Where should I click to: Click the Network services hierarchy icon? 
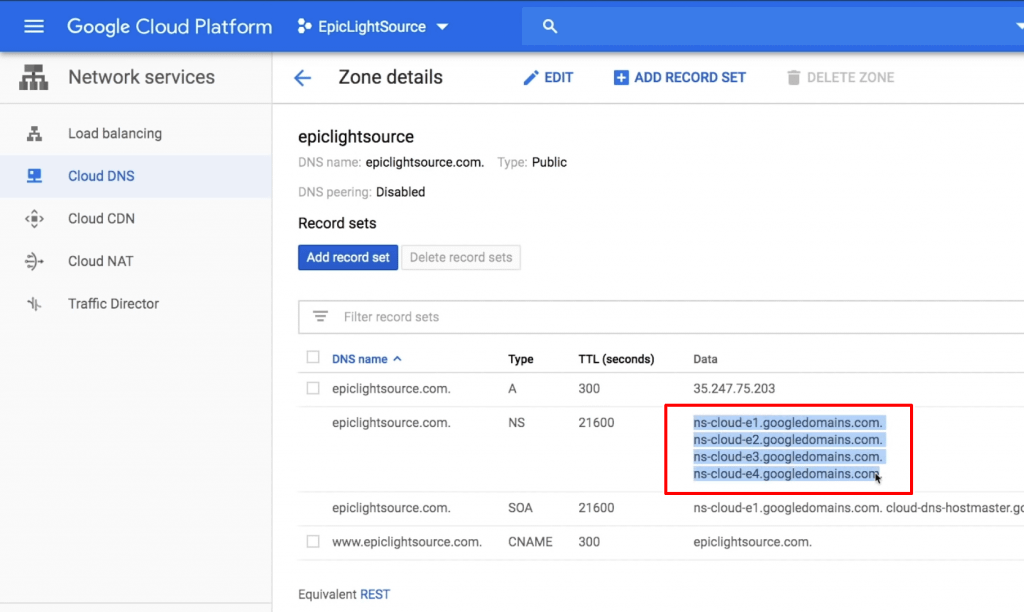click(x=33, y=77)
